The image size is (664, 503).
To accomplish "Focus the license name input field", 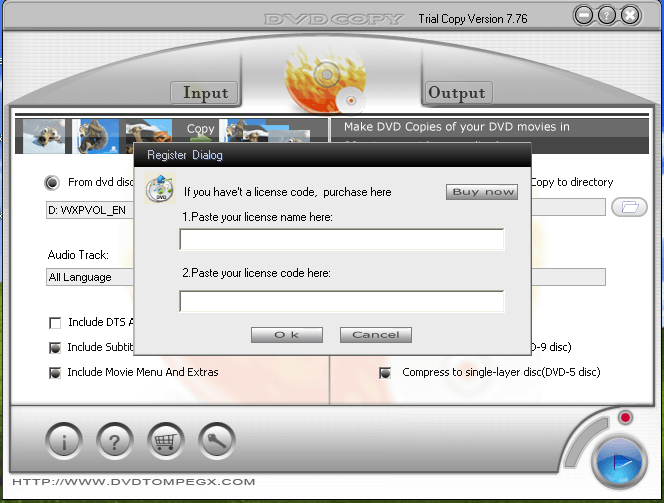I will [342, 239].
